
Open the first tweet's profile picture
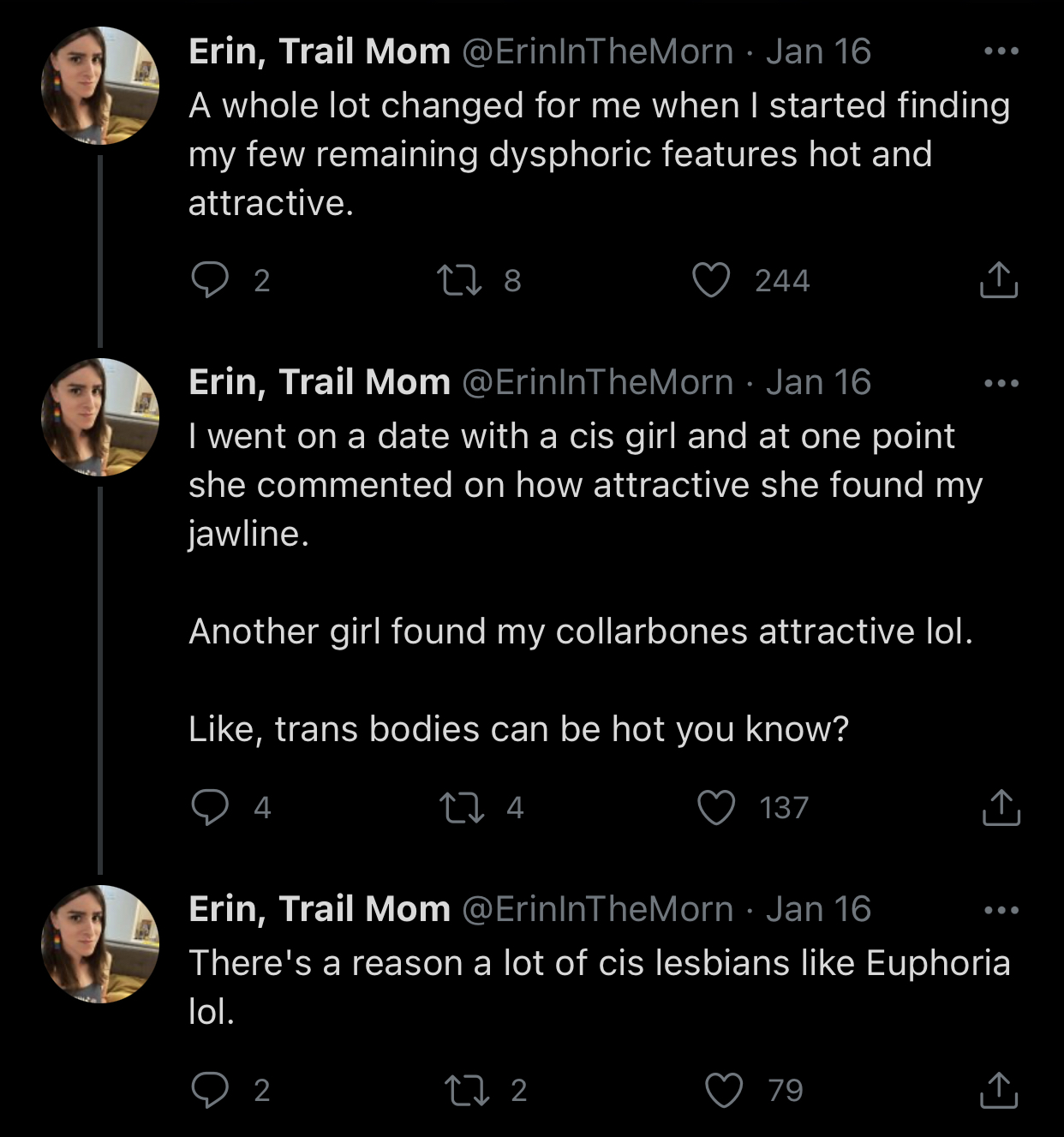point(100,86)
